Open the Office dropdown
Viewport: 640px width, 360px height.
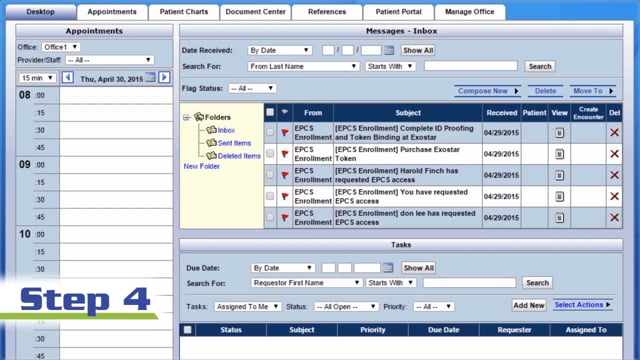point(61,47)
